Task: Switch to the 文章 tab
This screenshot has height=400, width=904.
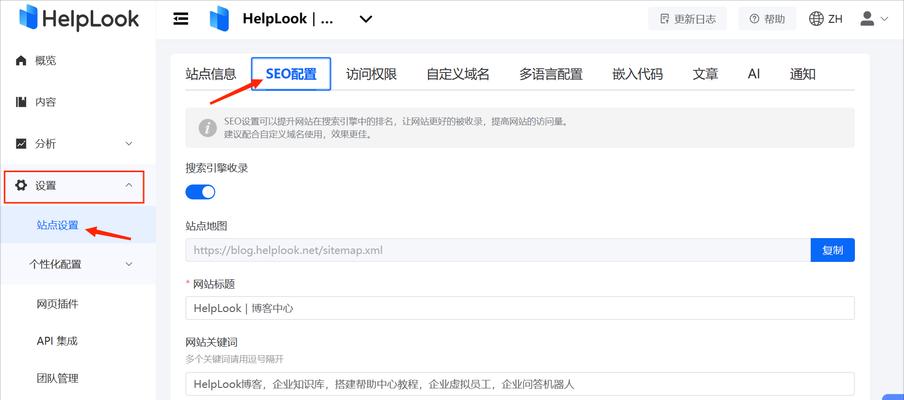Action: [705, 74]
